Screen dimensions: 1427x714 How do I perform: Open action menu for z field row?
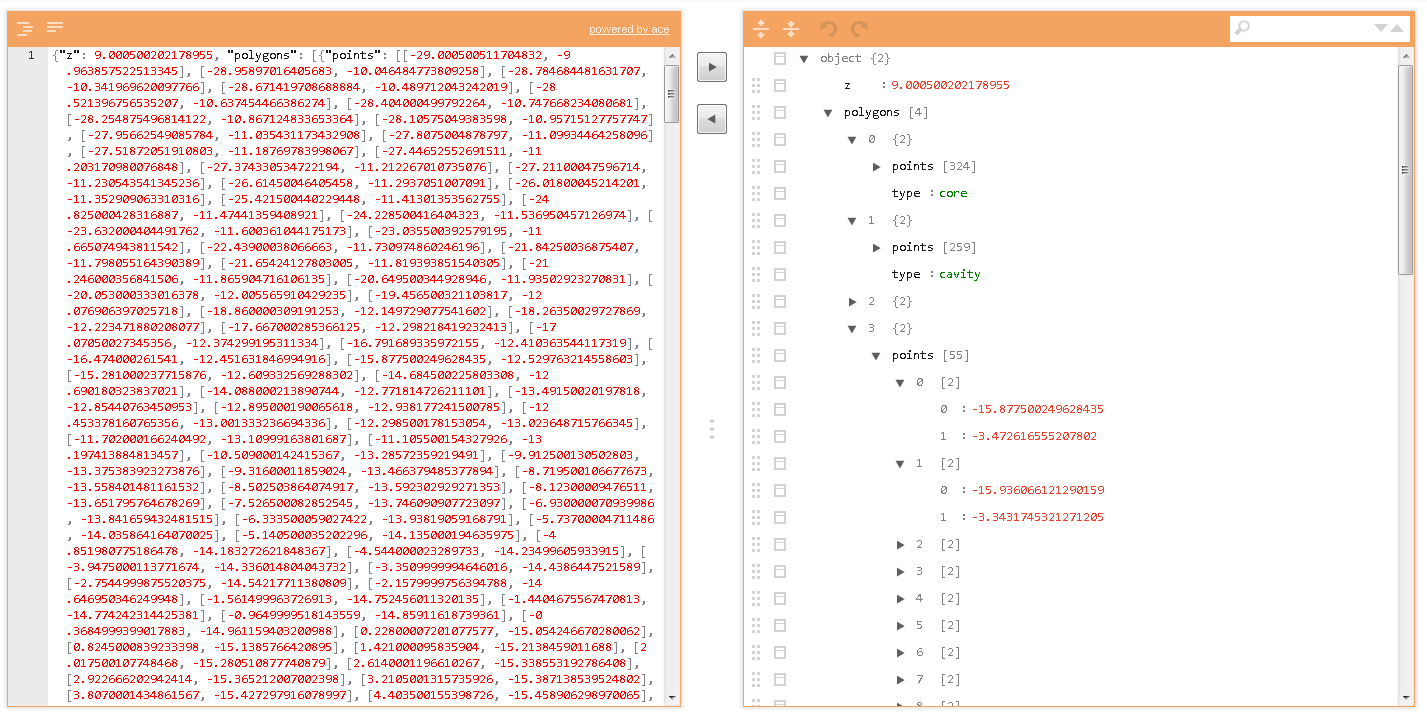(x=780, y=85)
